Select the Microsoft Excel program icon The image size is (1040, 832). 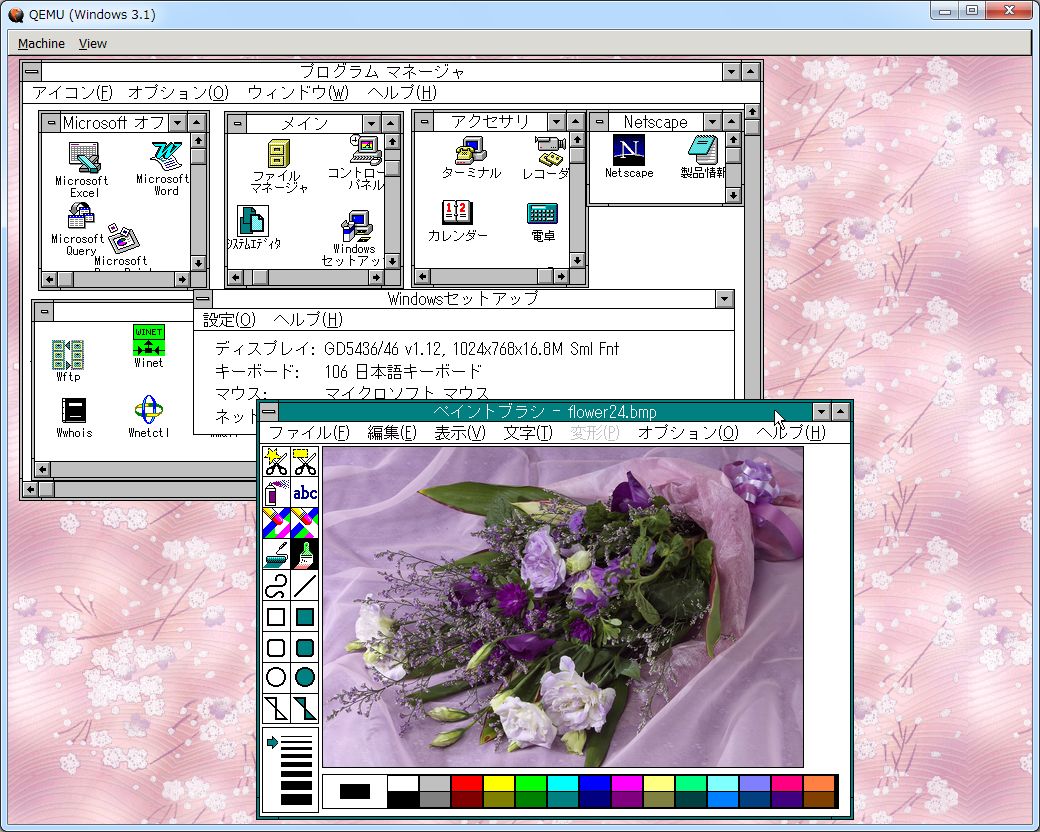pyautogui.click(x=83, y=170)
